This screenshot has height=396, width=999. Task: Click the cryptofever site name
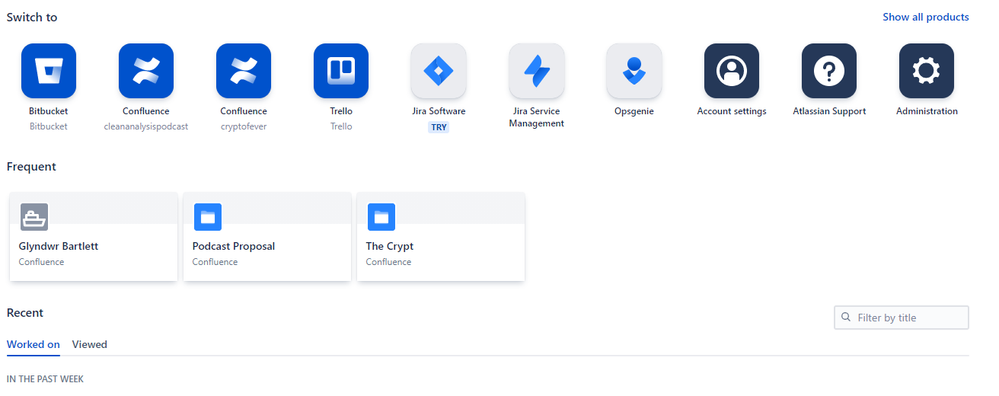click(x=243, y=127)
